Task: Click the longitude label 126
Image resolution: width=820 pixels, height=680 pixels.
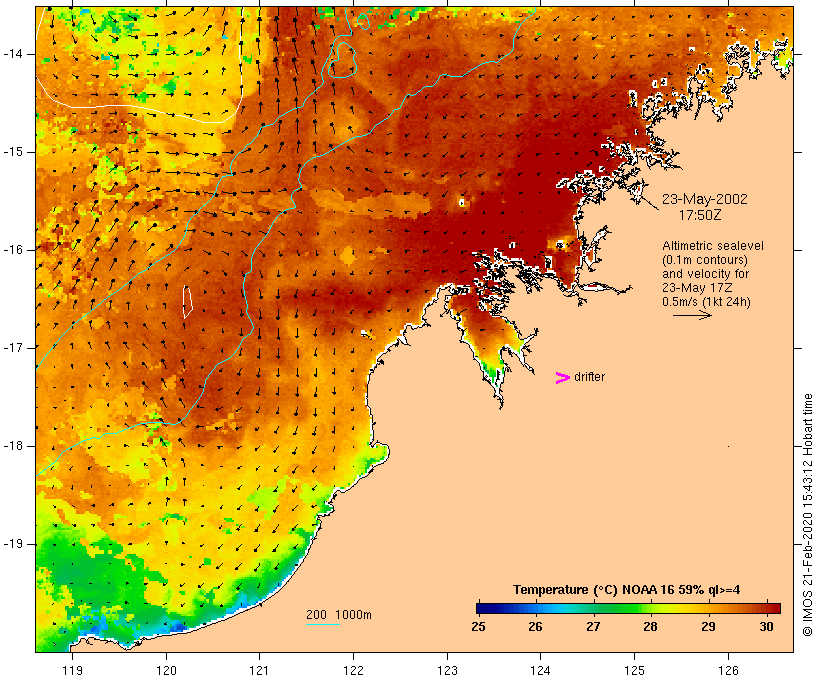Action: point(728,671)
